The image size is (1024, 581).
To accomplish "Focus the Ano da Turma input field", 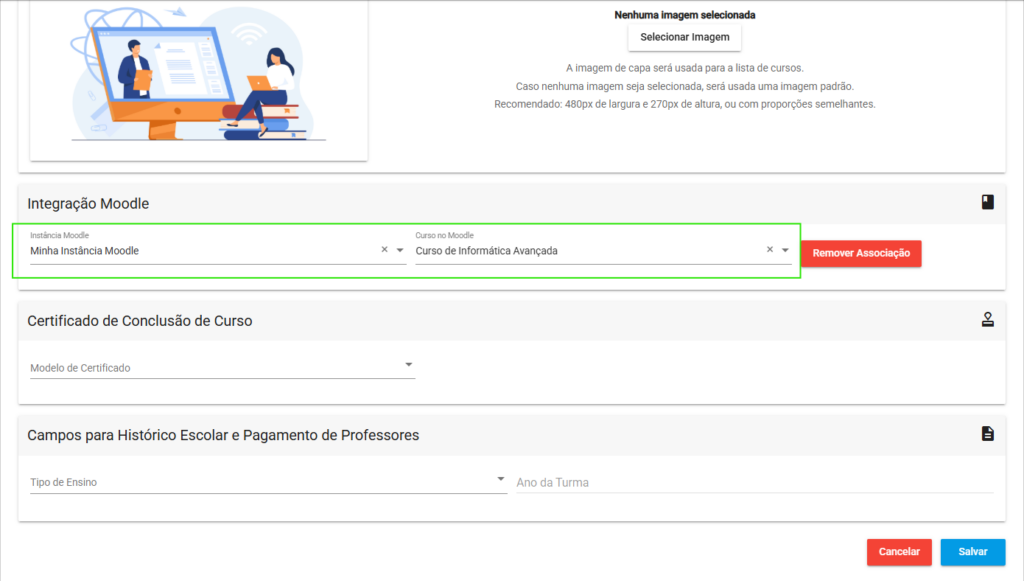I will click(x=753, y=482).
